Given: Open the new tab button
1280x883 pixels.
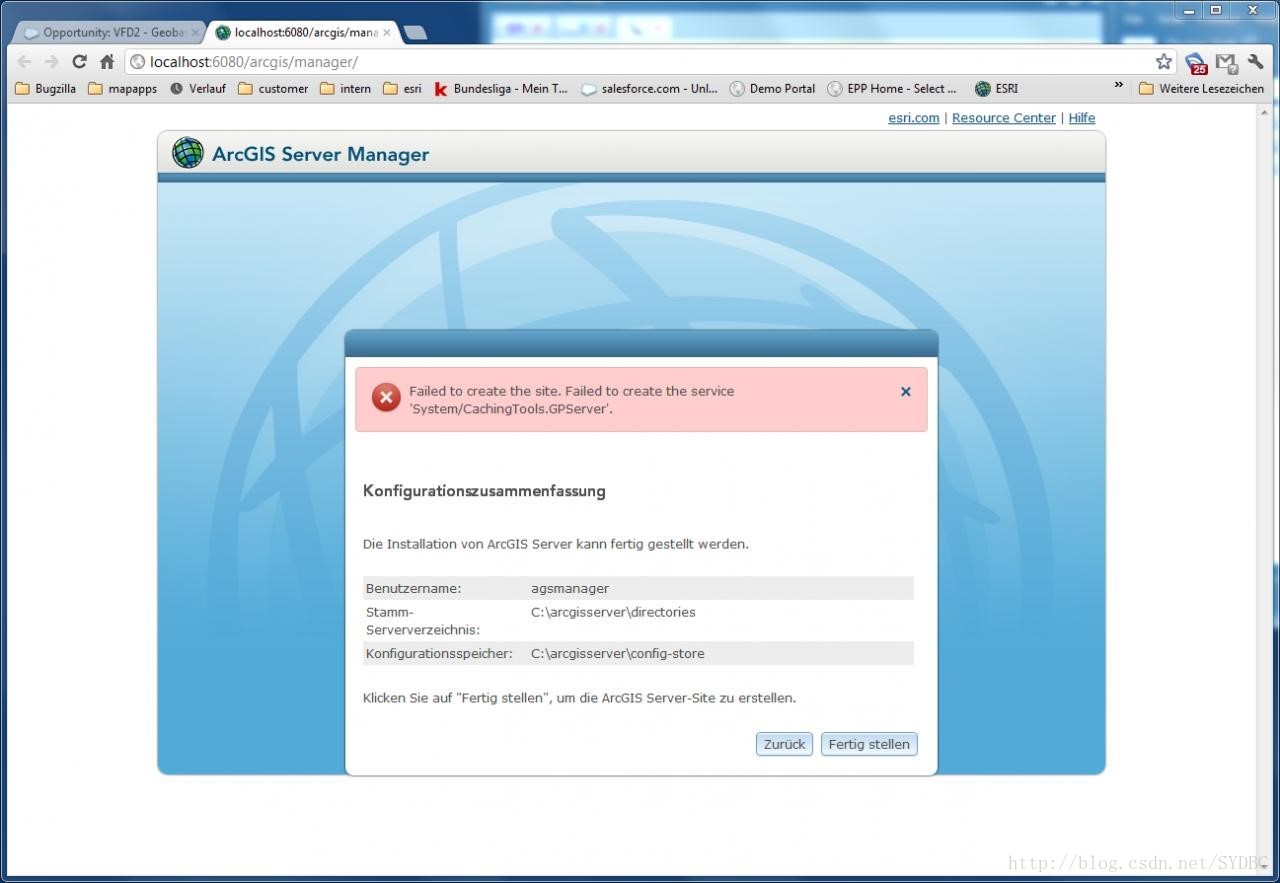Looking at the screenshot, I should [414, 33].
